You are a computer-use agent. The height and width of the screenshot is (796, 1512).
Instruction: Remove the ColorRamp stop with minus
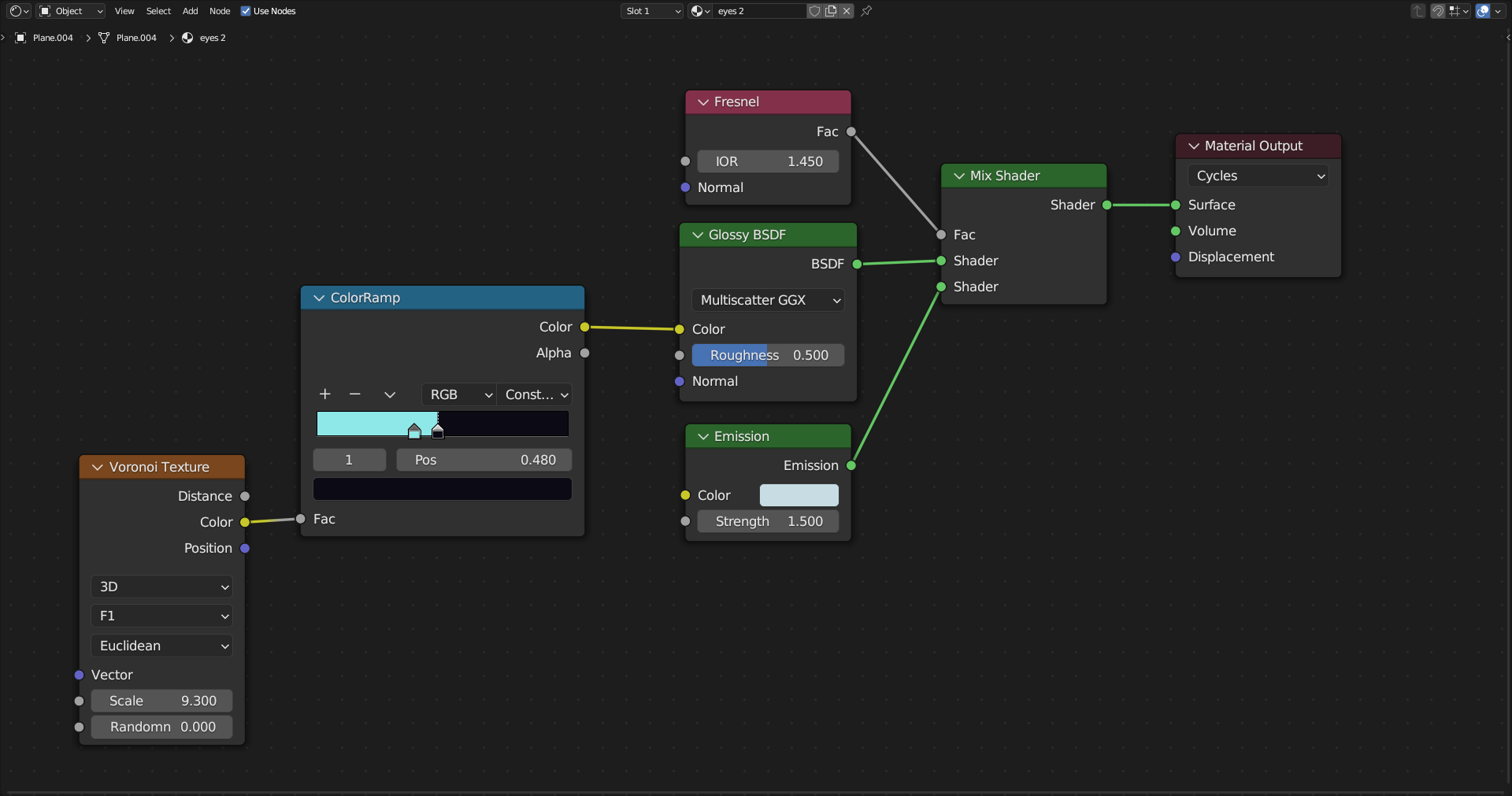(x=355, y=394)
